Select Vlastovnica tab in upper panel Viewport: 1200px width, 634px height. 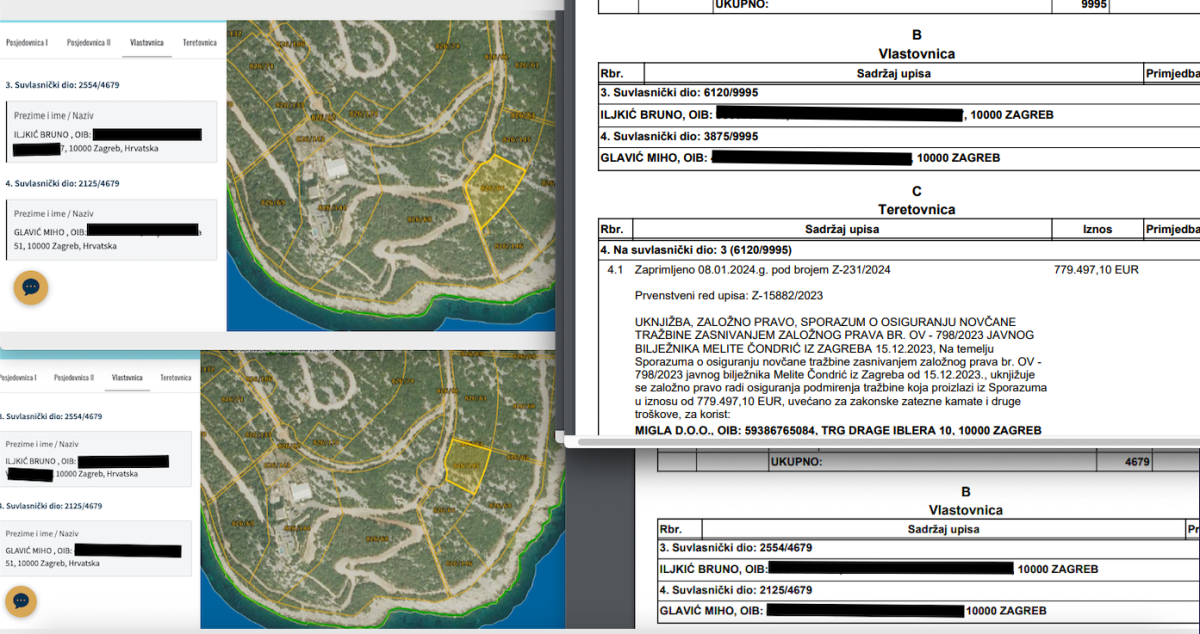[x=147, y=43]
